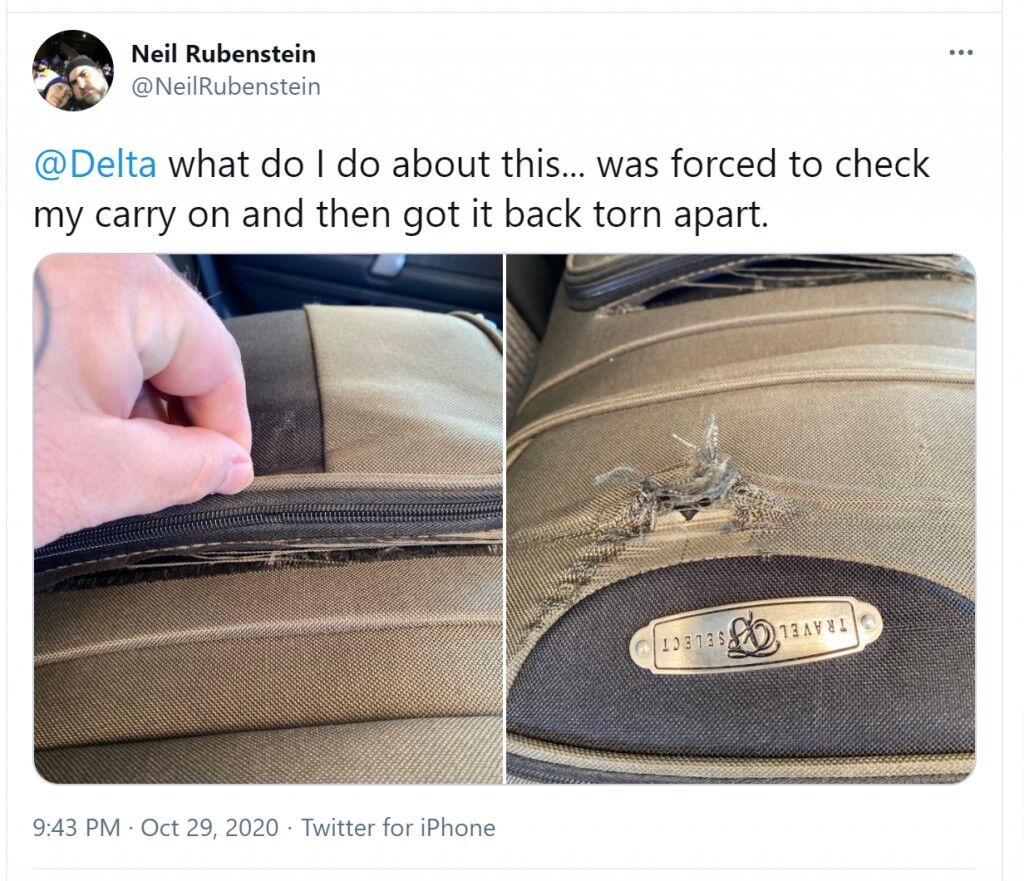Screen dimensions: 1024x881
Task: Open the @NeilRubenstein handle link
Action: [x=226, y=86]
